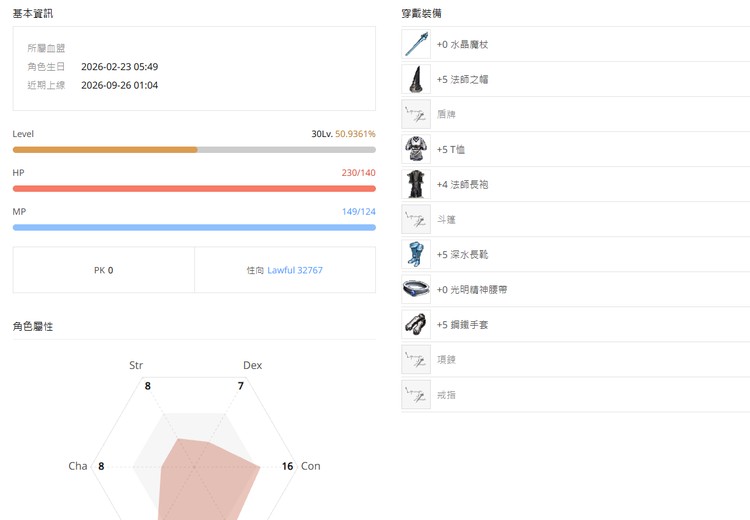The height and width of the screenshot is (520, 750).
Task: Select the +5 鋼鐵手套 item name
Action: pyautogui.click(x=462, y=324)
